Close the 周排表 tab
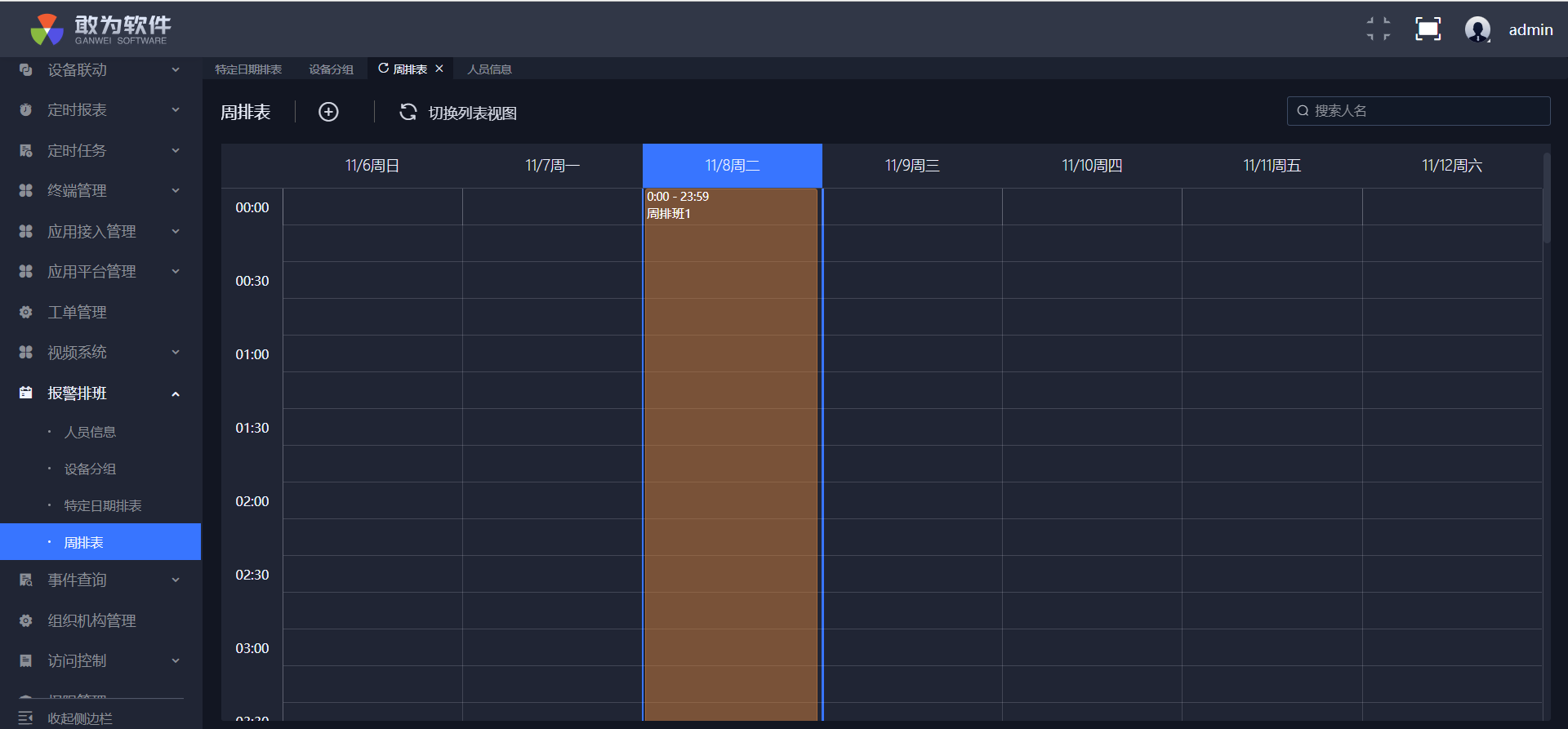Image resolution: width=1568 pixels, height=729 pixels. click(x=439, y=69)
